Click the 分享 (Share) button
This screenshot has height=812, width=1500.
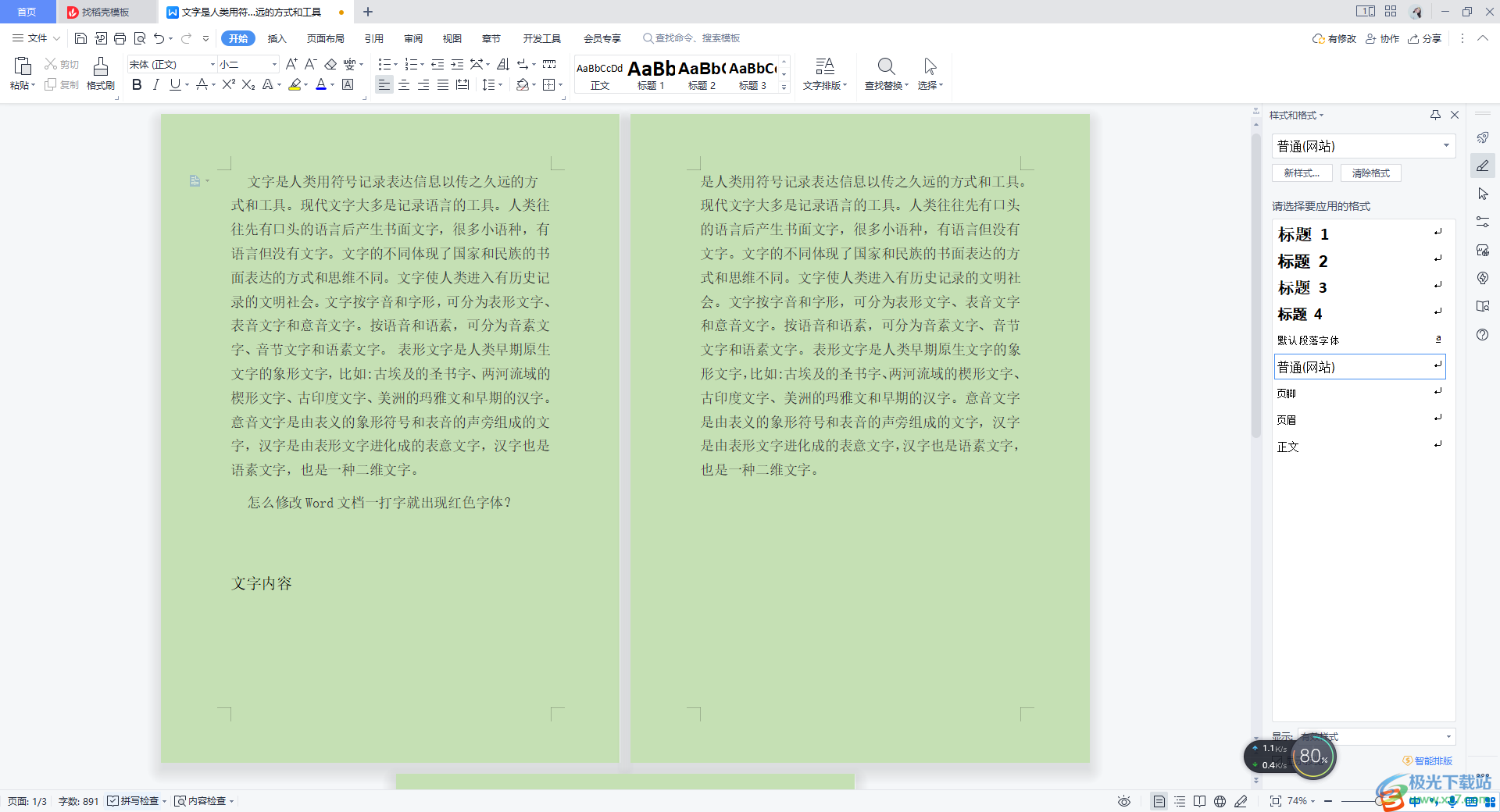pyautogui.click(x=1425, y=38)
